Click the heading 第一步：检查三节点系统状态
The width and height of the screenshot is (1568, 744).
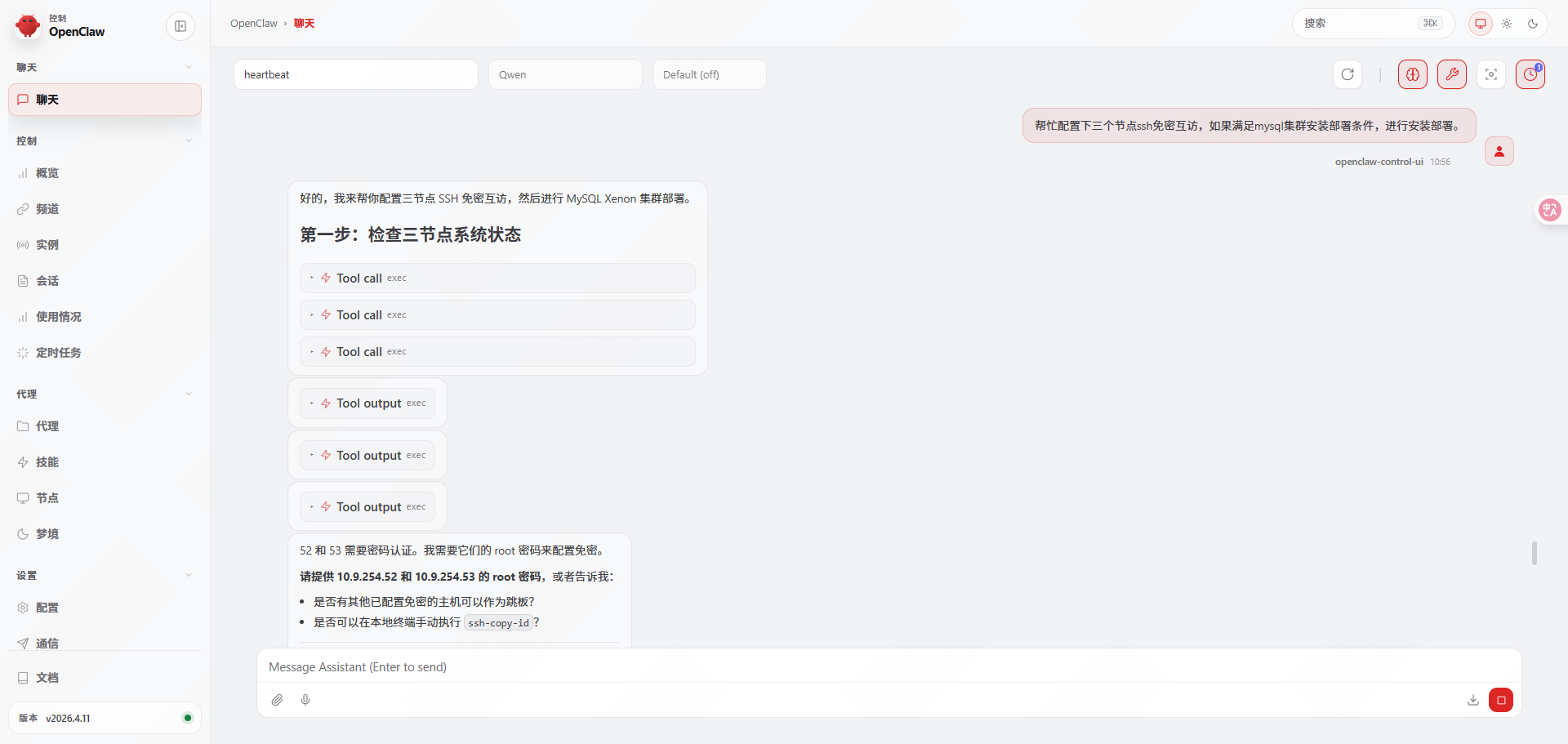click(x=410, y=235)
